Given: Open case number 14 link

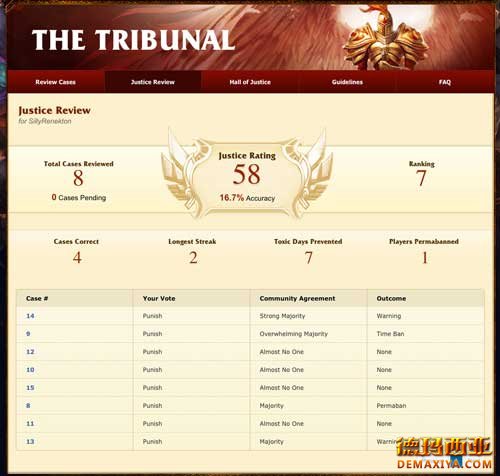Looking at the screenshot, I should click(x=30, y=316).
